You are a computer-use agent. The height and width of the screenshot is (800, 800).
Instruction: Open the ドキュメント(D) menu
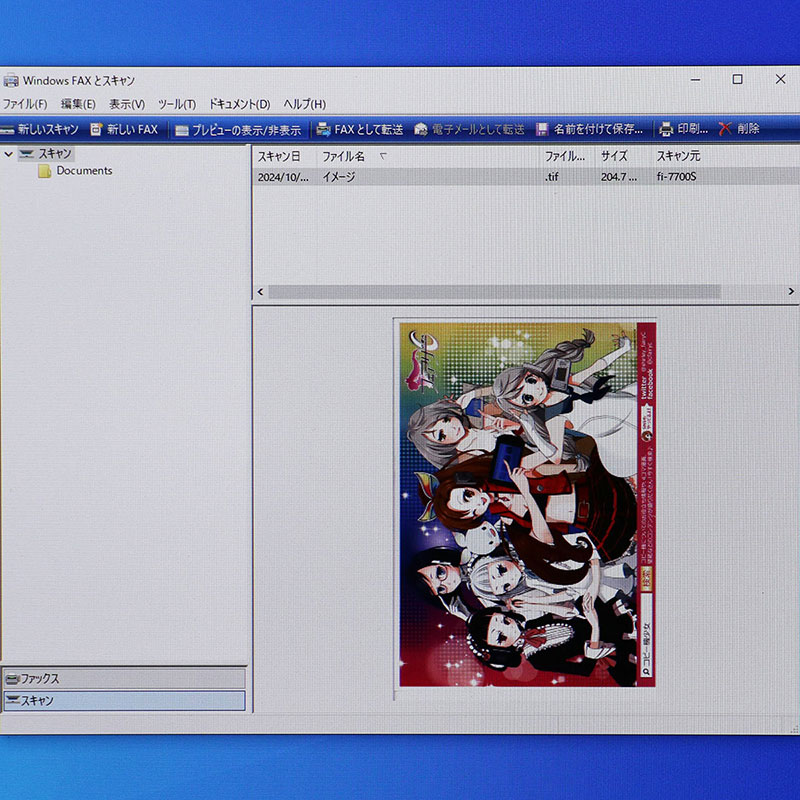(239, 104)
